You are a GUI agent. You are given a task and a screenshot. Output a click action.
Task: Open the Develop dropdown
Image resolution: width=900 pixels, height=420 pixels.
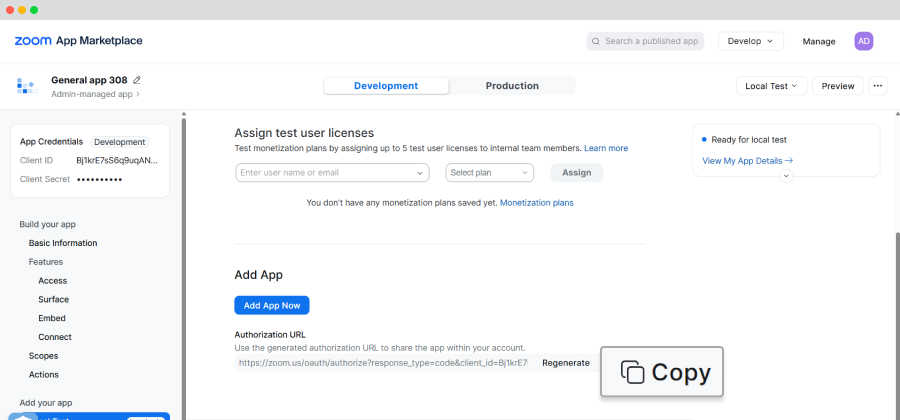(x=751, y=41)
